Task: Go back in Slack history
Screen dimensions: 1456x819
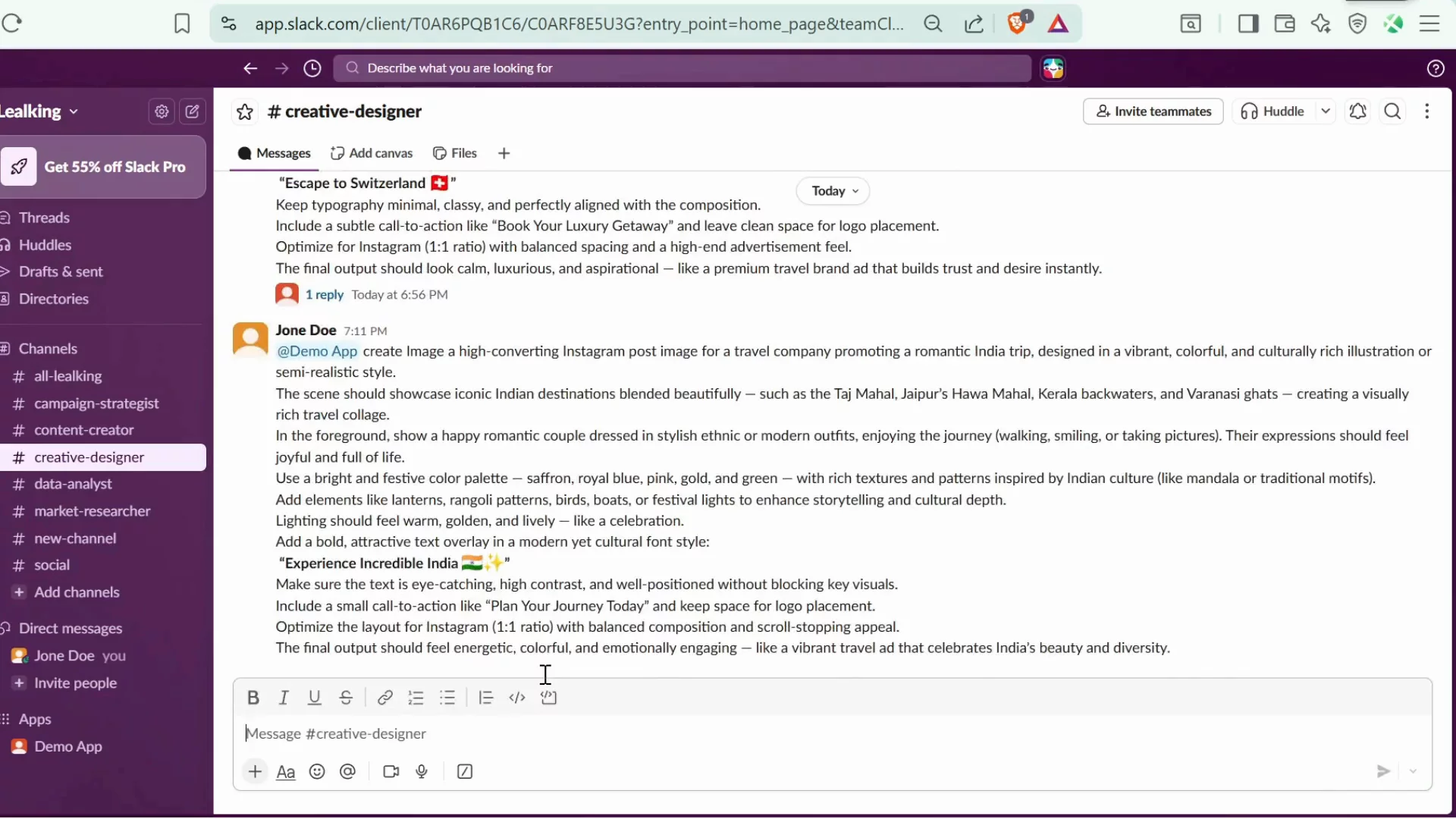Action: click(250, 68)
